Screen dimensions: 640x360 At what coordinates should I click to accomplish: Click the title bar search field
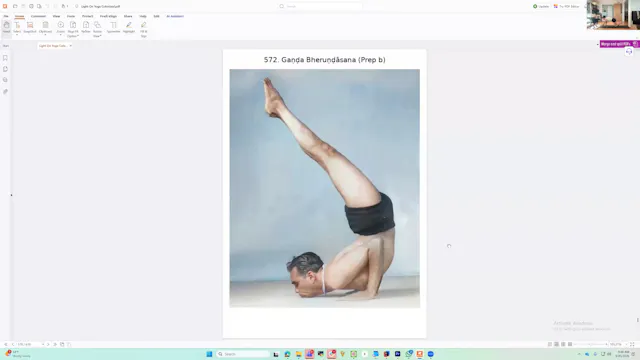click(320, 6)
